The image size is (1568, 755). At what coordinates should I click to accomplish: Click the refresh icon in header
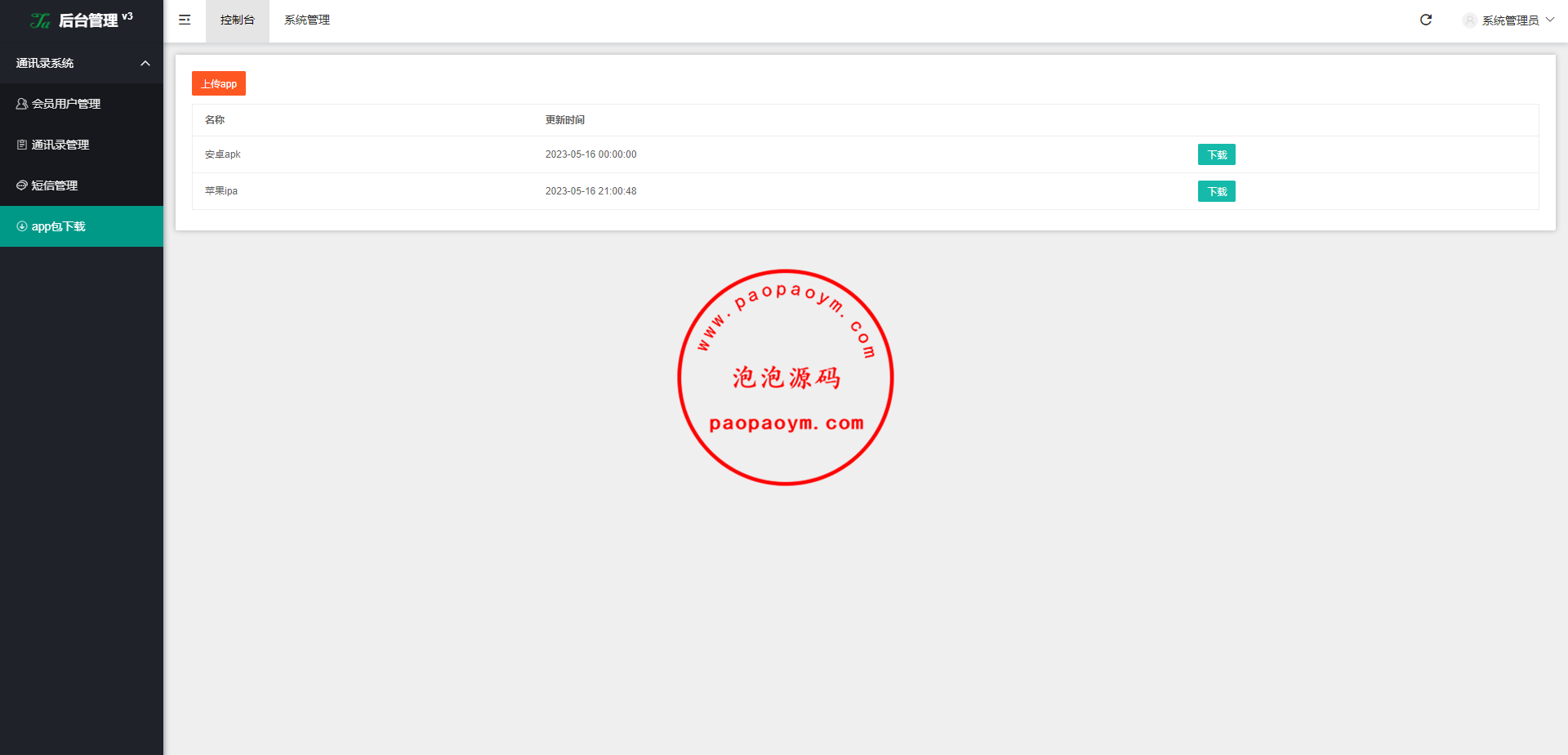(x=1426, y=20)
